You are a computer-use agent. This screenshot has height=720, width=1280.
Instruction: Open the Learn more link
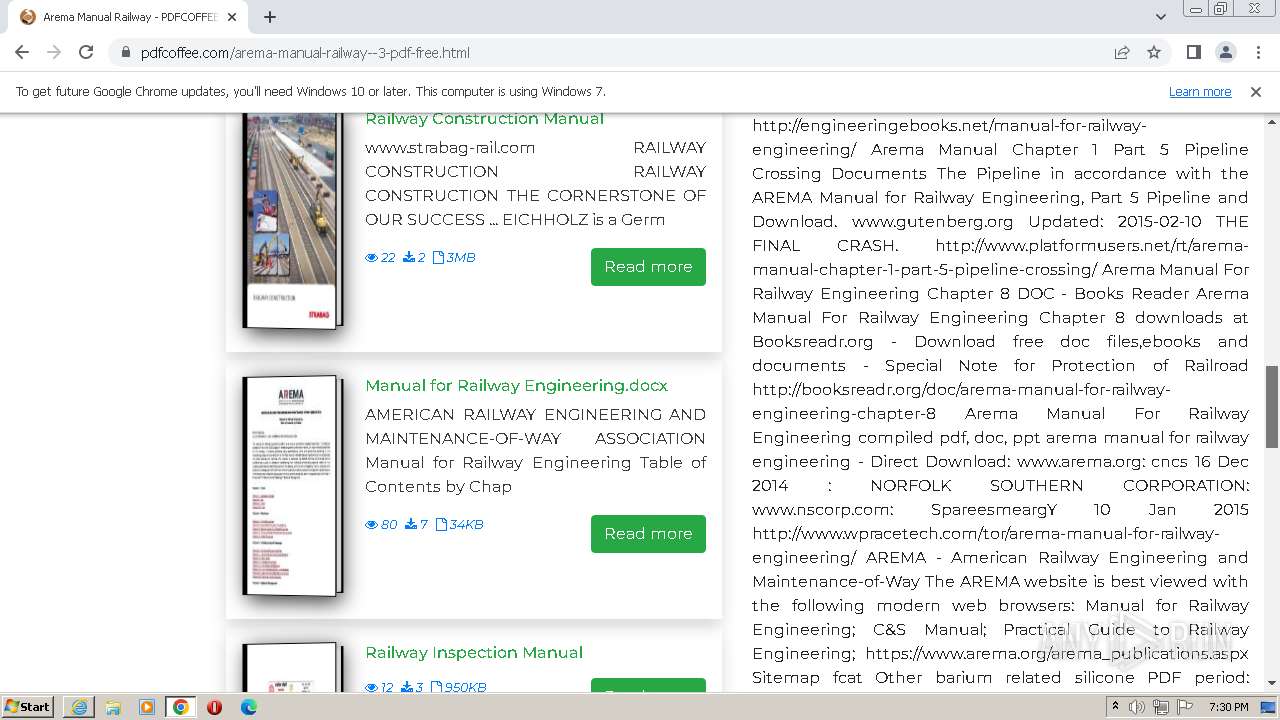(1200, 91)
